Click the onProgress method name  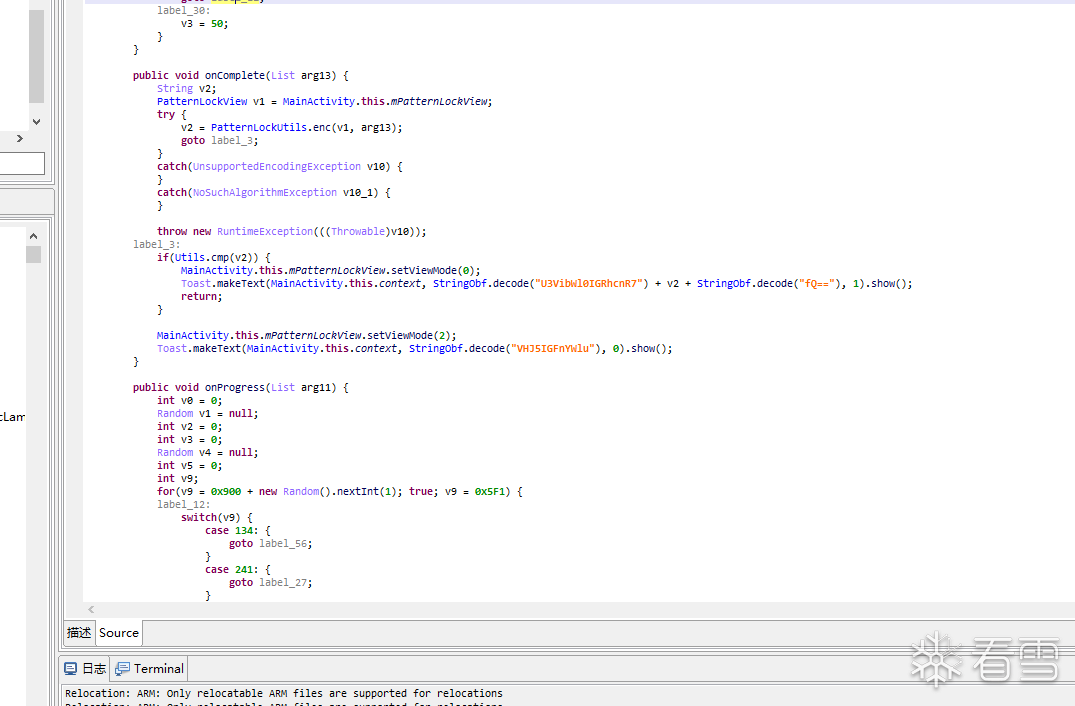click(234, 387)
